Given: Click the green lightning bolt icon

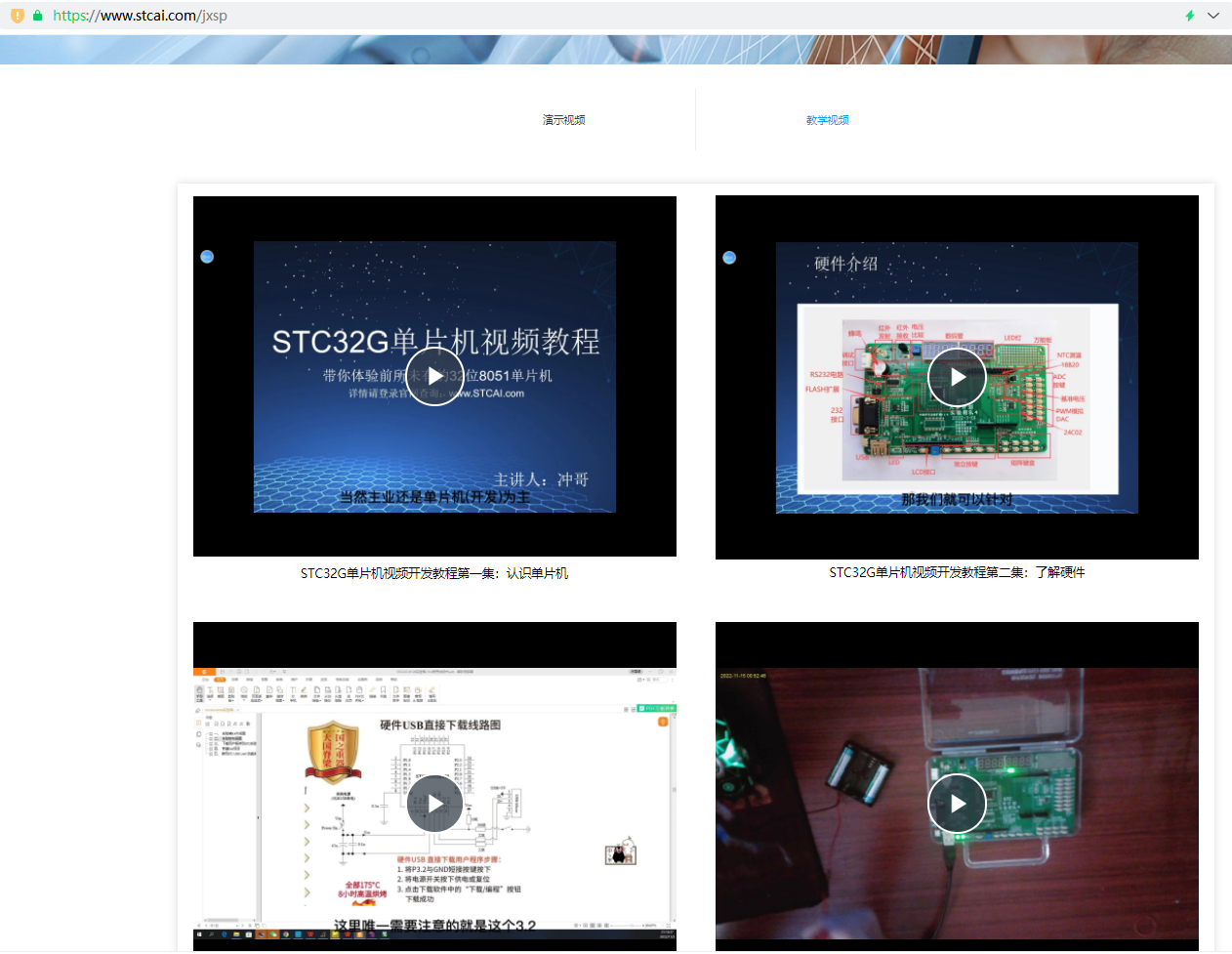Looking at the screenshot, I should [x=1190, y=16].
